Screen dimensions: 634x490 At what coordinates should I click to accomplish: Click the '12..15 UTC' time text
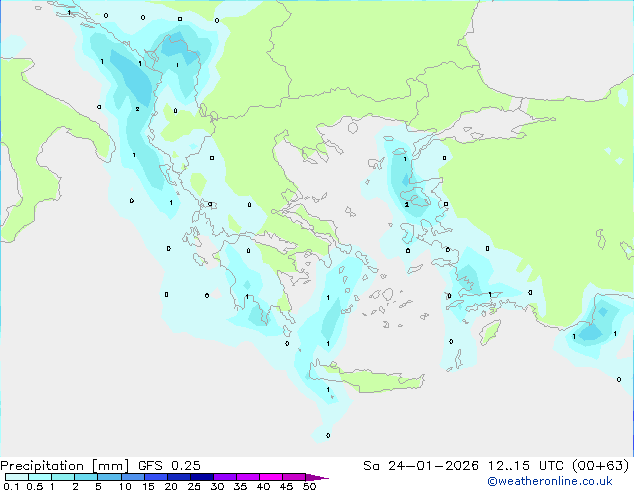[x=525, y=466]
